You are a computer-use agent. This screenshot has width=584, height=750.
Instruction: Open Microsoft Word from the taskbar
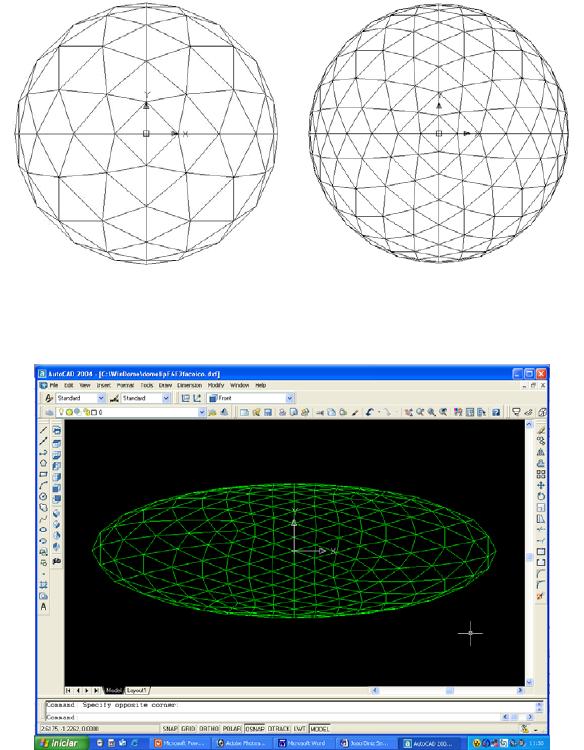tap(304, 743)
